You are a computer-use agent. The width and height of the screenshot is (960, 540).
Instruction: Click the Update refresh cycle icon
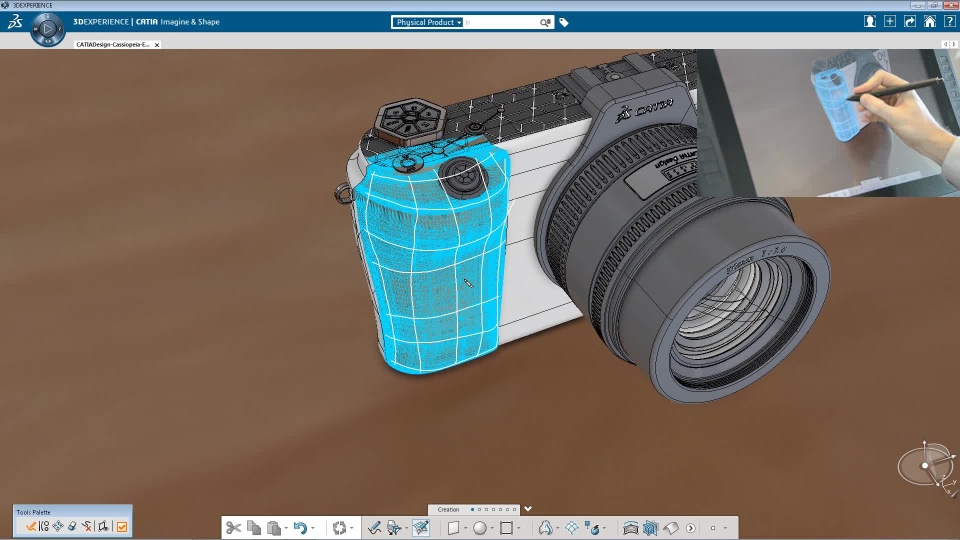pos(339,528)
